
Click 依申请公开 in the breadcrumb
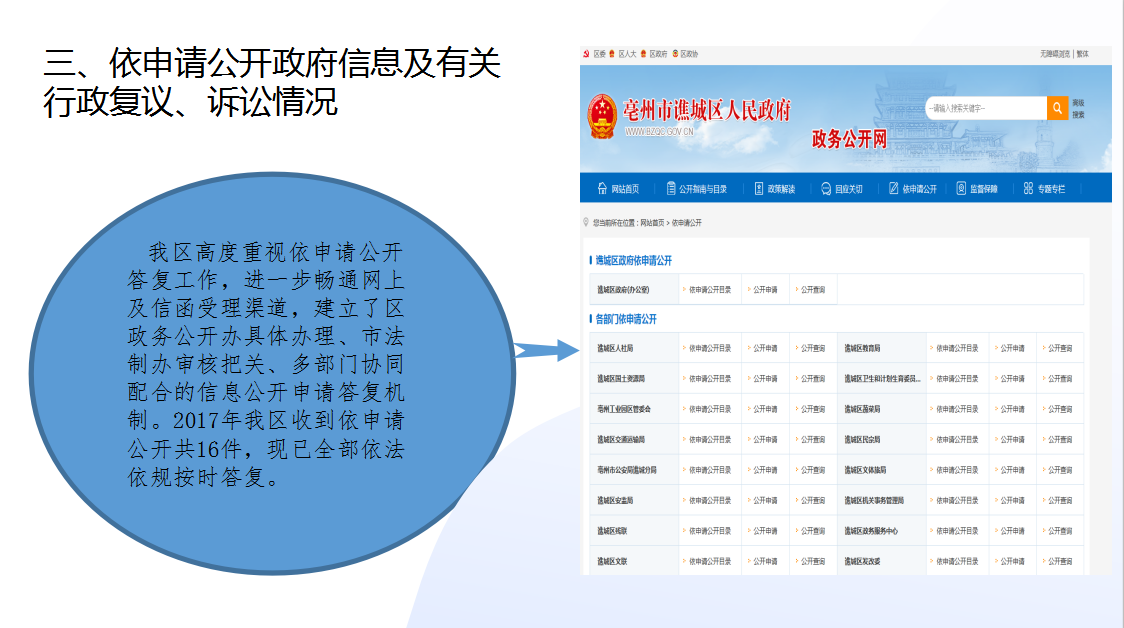(687, 223)
